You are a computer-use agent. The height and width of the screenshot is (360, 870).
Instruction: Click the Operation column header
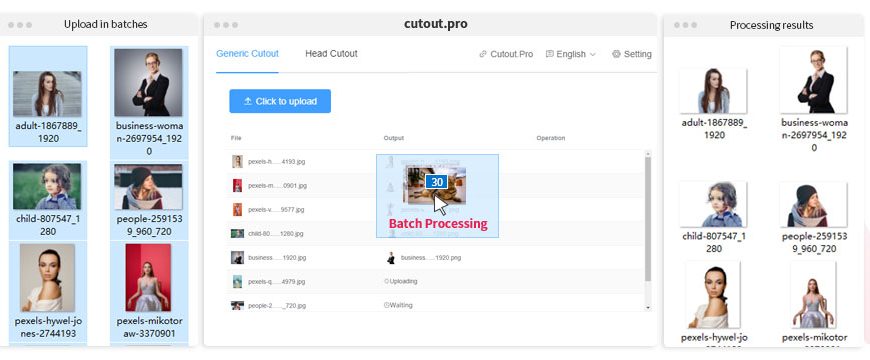[x=550, y=138]
